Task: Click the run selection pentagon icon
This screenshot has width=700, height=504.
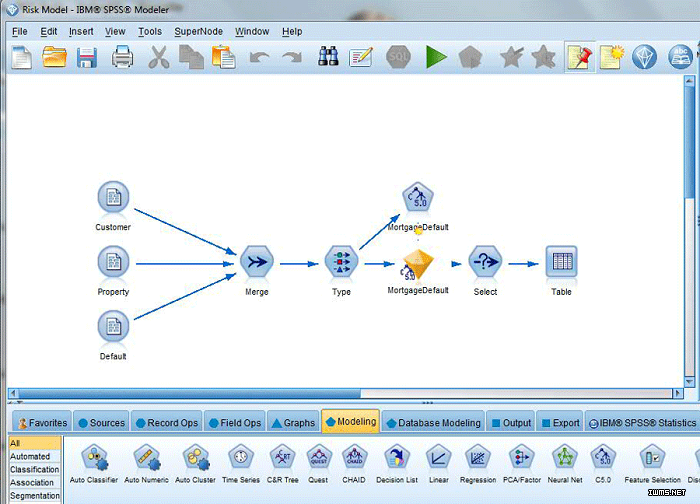Action: 470,57
